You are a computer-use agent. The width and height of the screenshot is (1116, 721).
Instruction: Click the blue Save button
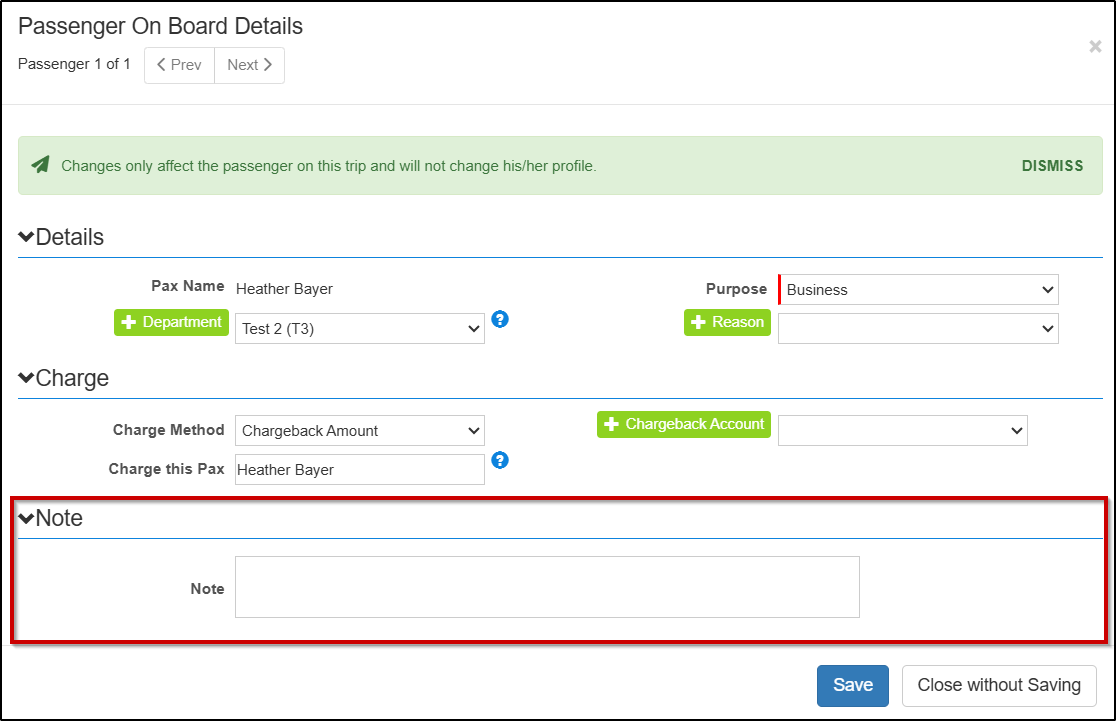(853, 685)
